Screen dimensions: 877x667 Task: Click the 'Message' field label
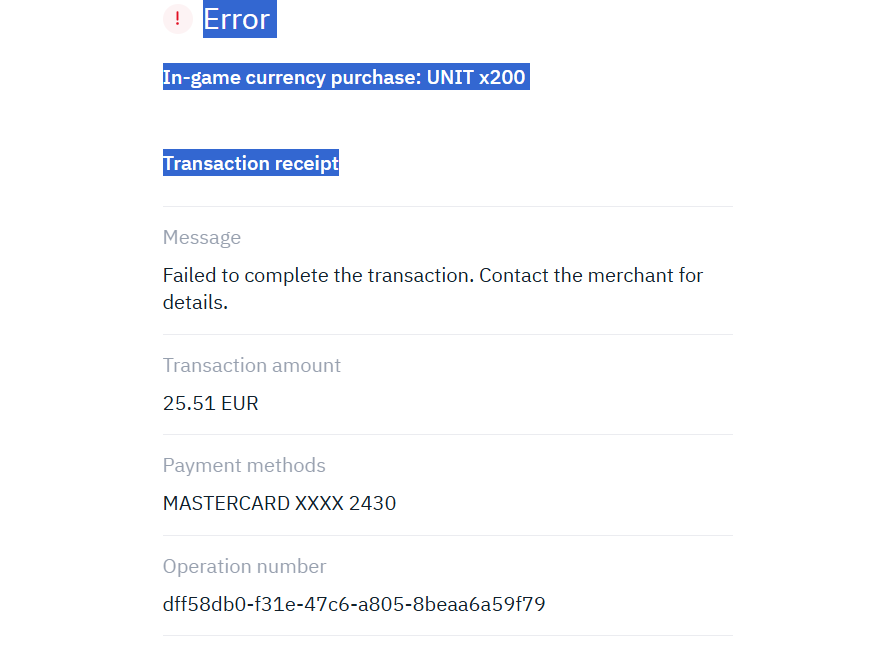coord(202,237)
